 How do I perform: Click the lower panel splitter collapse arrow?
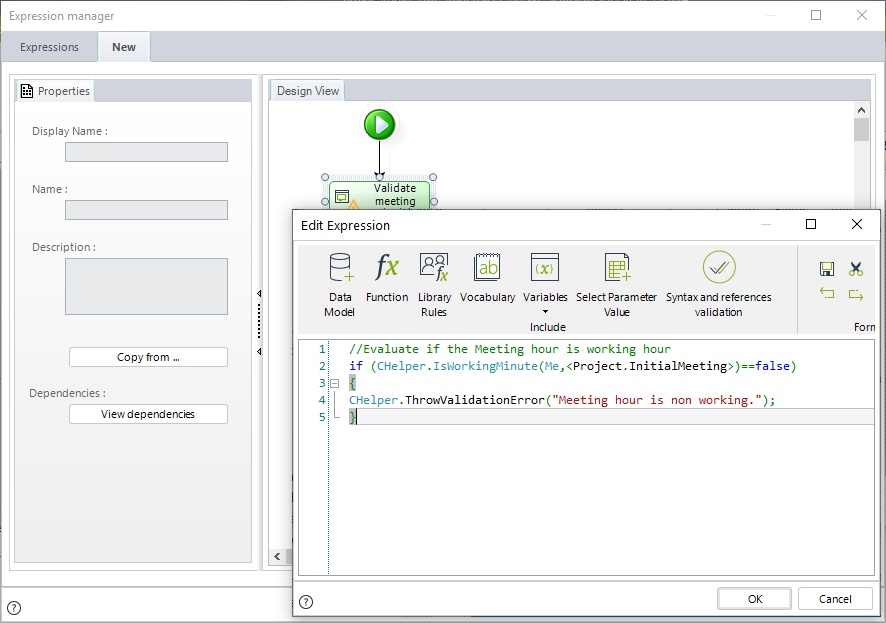259,352
